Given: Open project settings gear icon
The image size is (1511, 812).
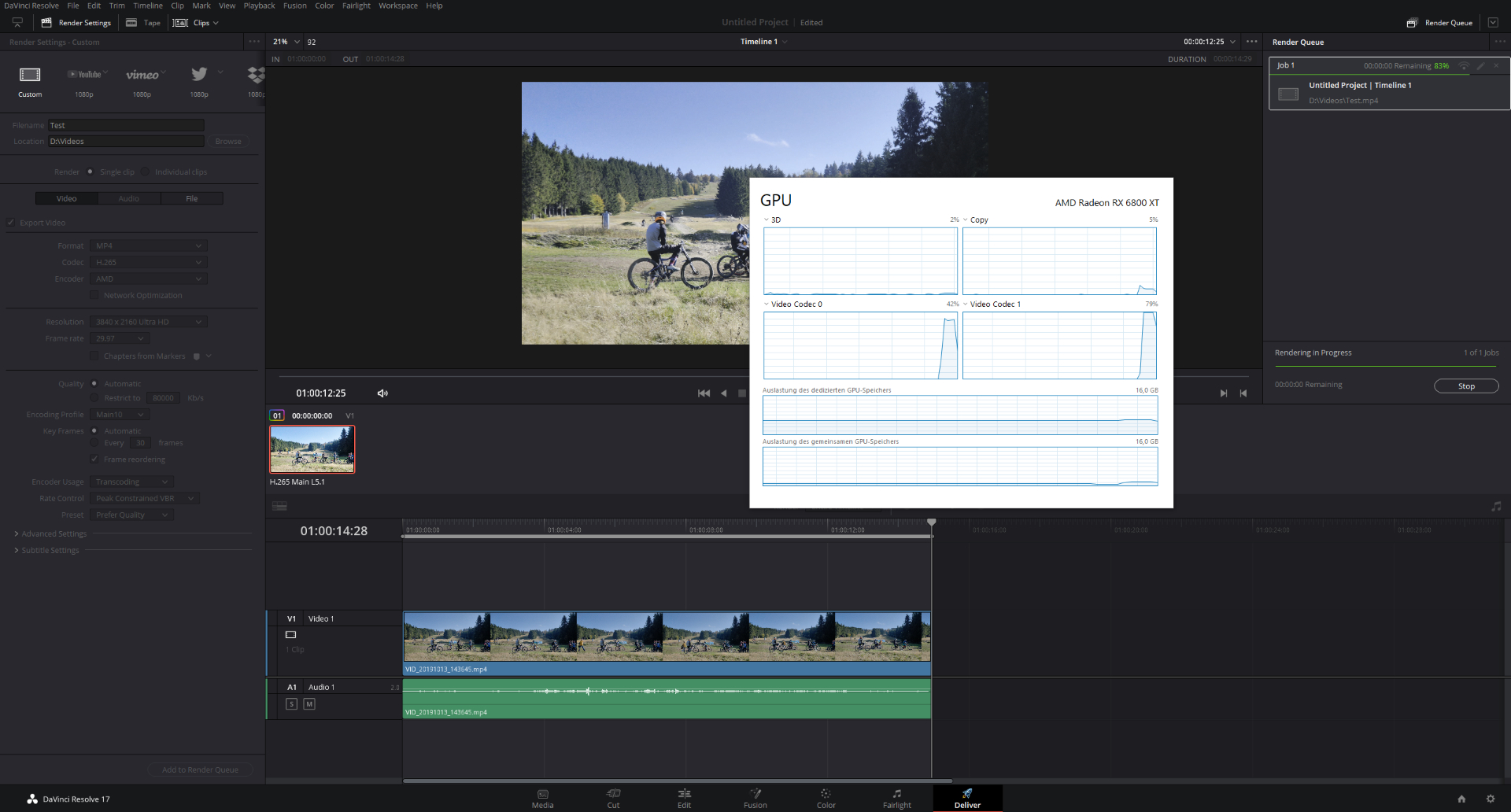Looking at the screenshot, I should [x=1490, y=799].
